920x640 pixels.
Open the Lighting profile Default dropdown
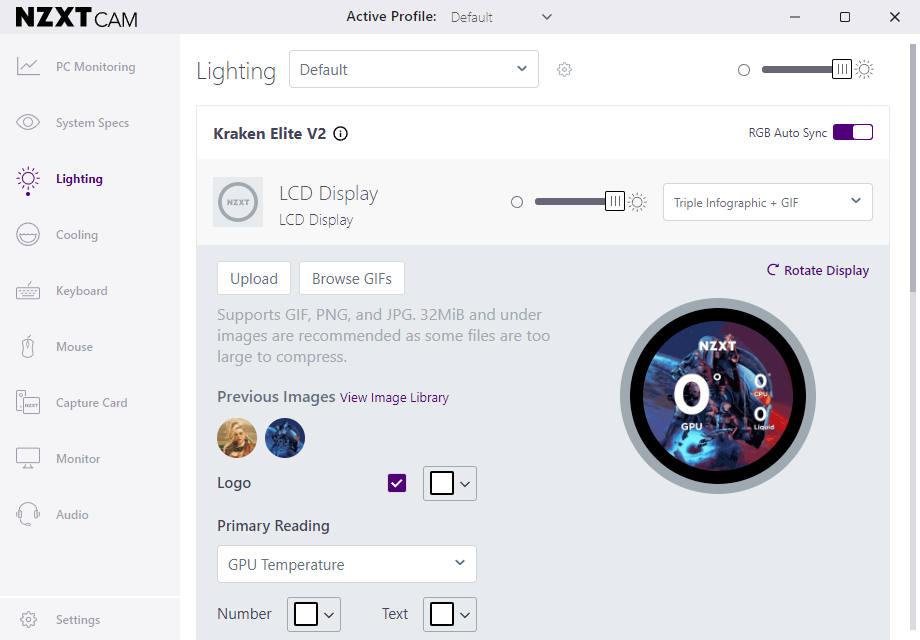point(414,69)
